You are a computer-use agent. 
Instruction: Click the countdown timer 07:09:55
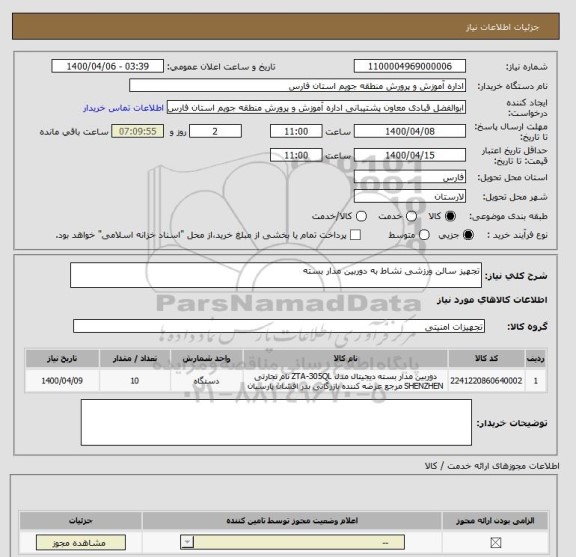click(x=137, y=131)
